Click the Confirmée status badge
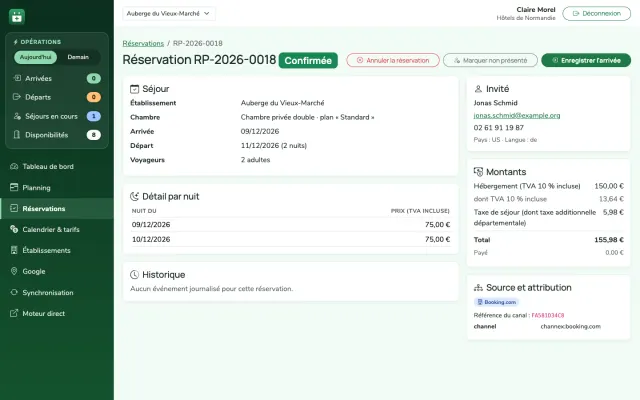 coord(308,60)
